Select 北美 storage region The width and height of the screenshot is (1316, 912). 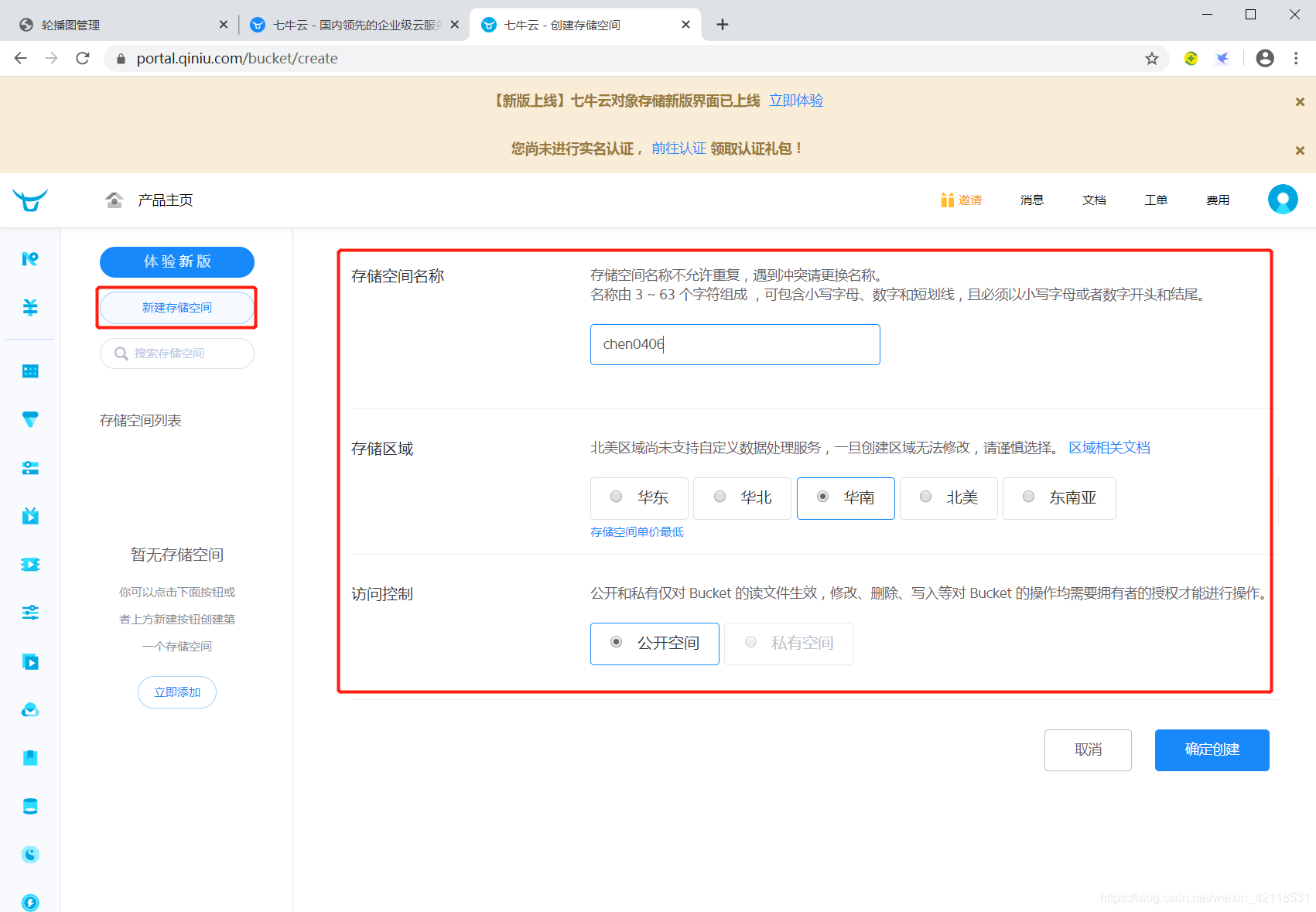pyautogui.click(x=949, y=498)
